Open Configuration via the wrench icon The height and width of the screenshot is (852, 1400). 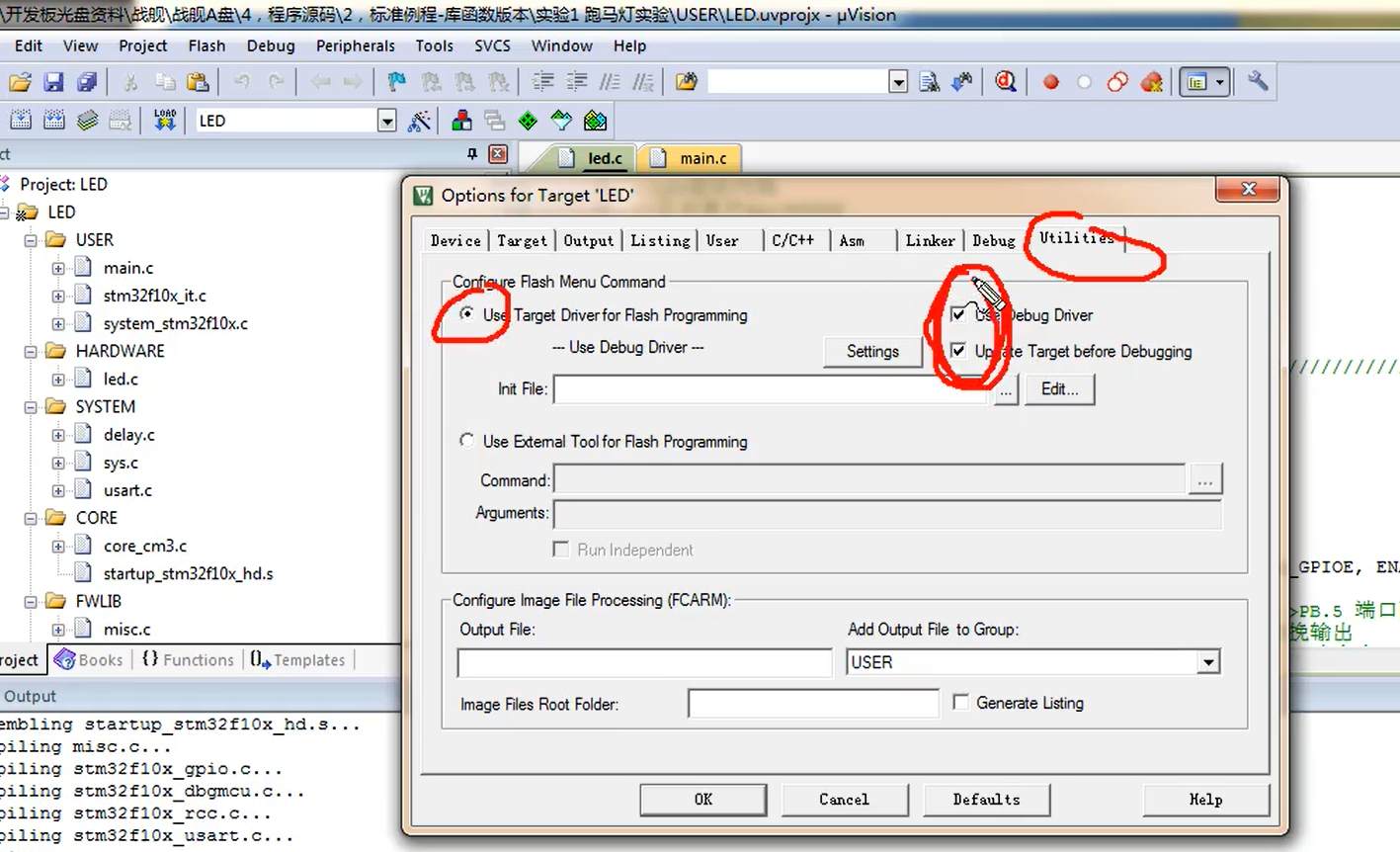(x=1257, y=82)
